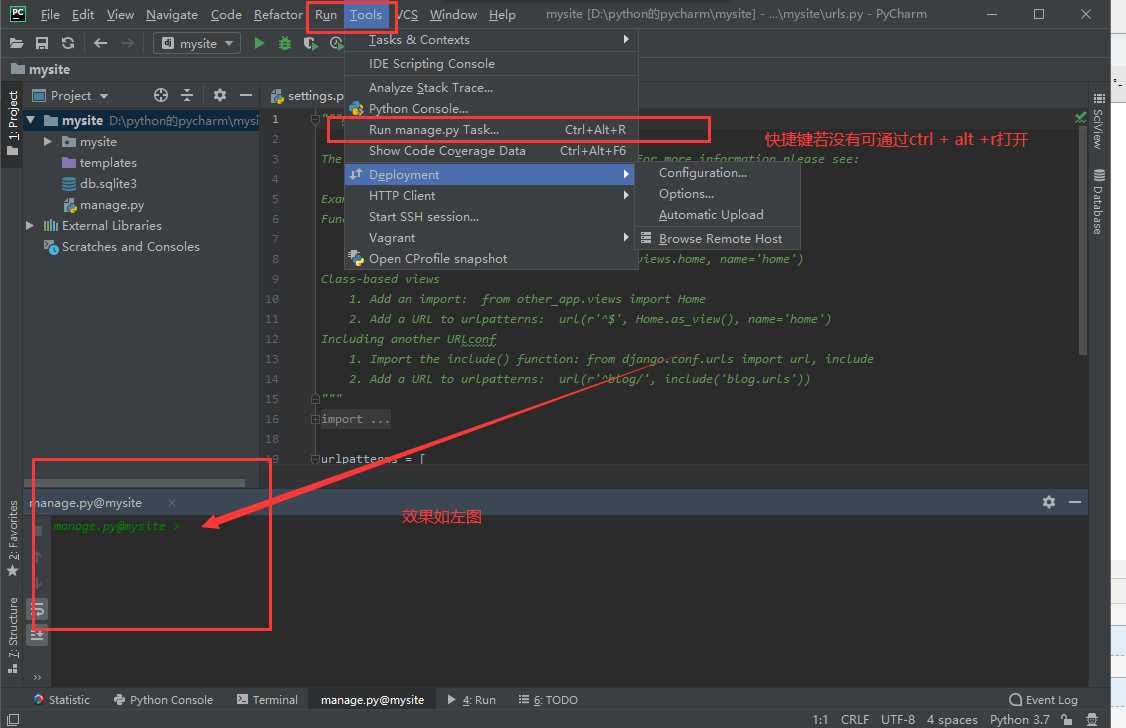Expand External Libraries node
The width and height of the screenshot is (1126, 728).
[x=29, y=225]
